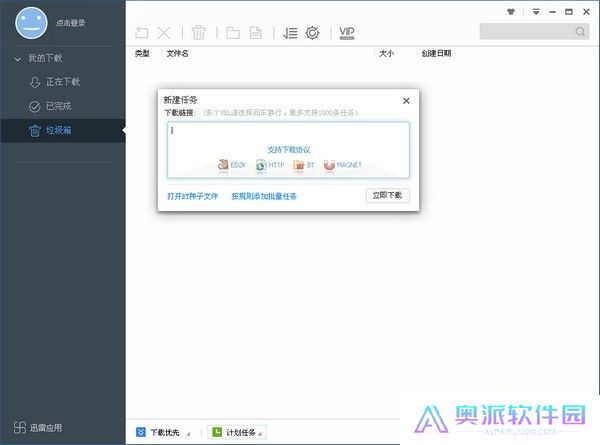Open the skin shirt icon in title bar
This screenshot has height=445, width=600.
click(x=511, y=12)
